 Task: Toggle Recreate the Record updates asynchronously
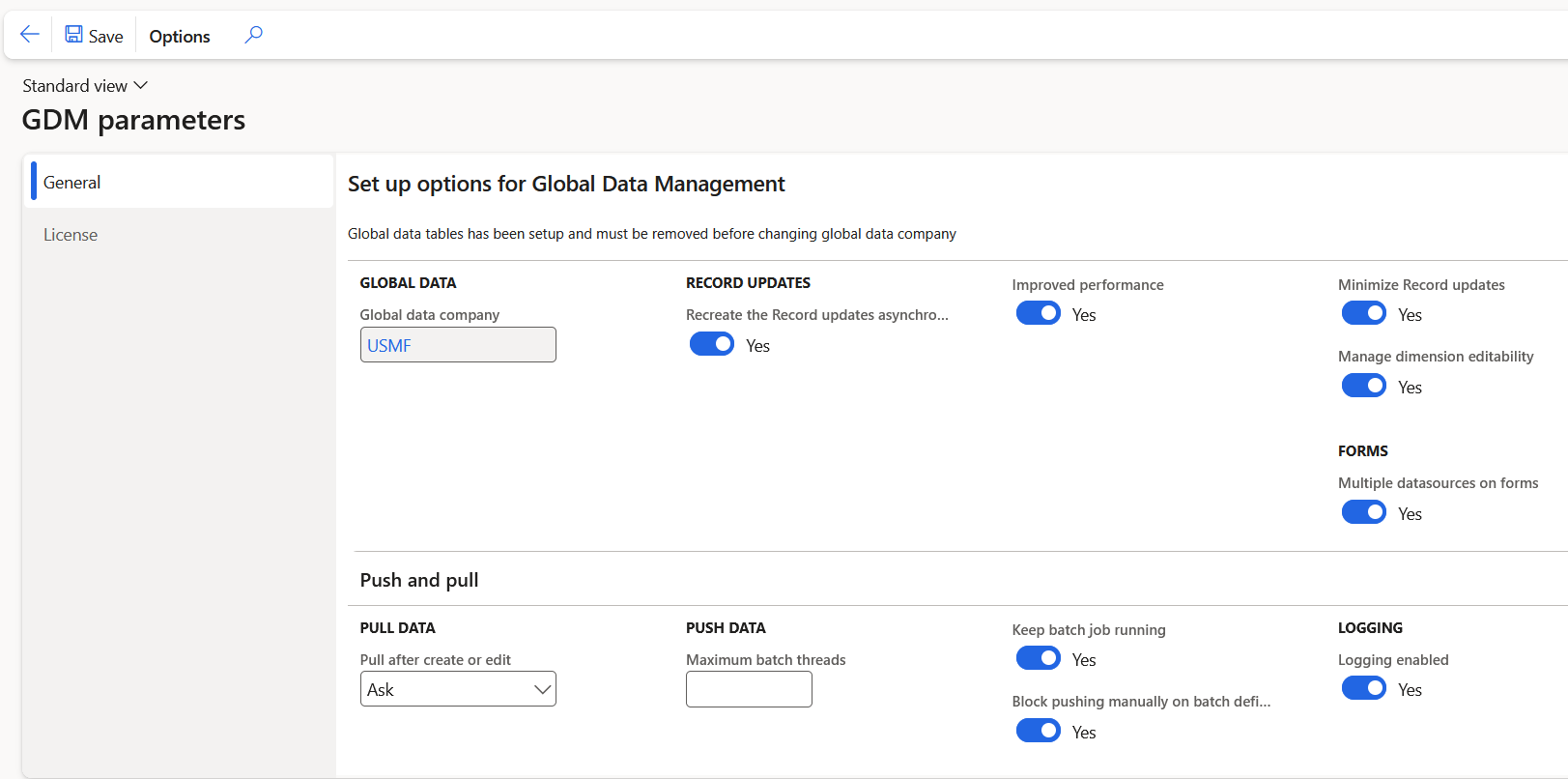point(712,344)
